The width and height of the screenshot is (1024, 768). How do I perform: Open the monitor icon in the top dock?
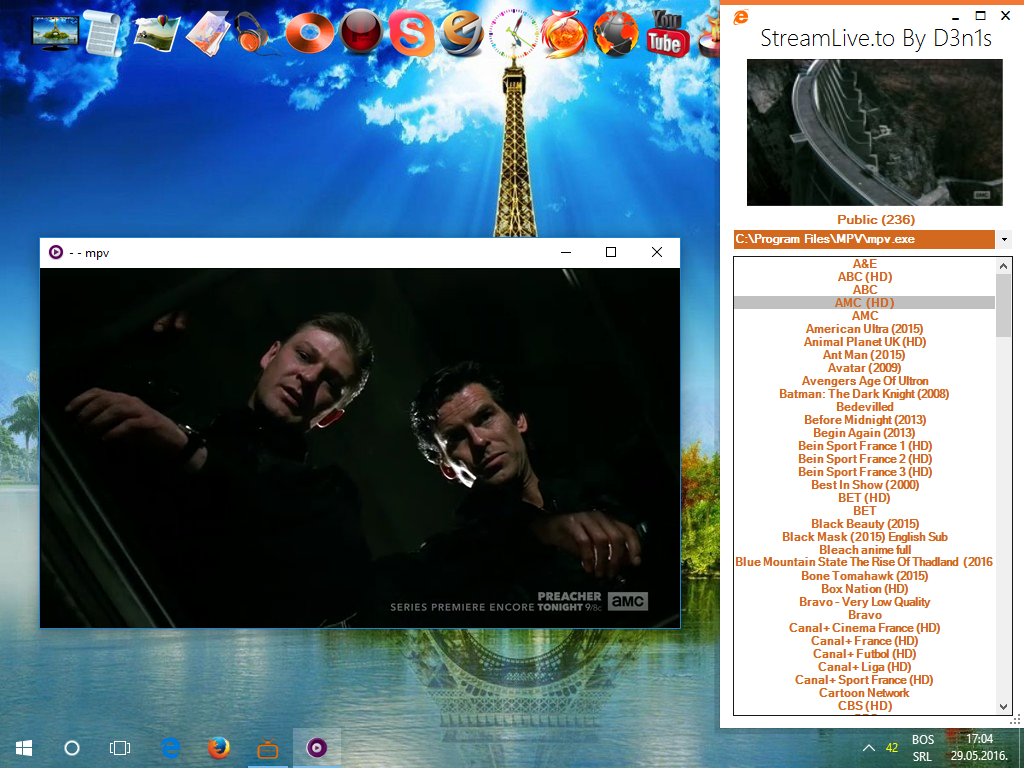[56, 33]
